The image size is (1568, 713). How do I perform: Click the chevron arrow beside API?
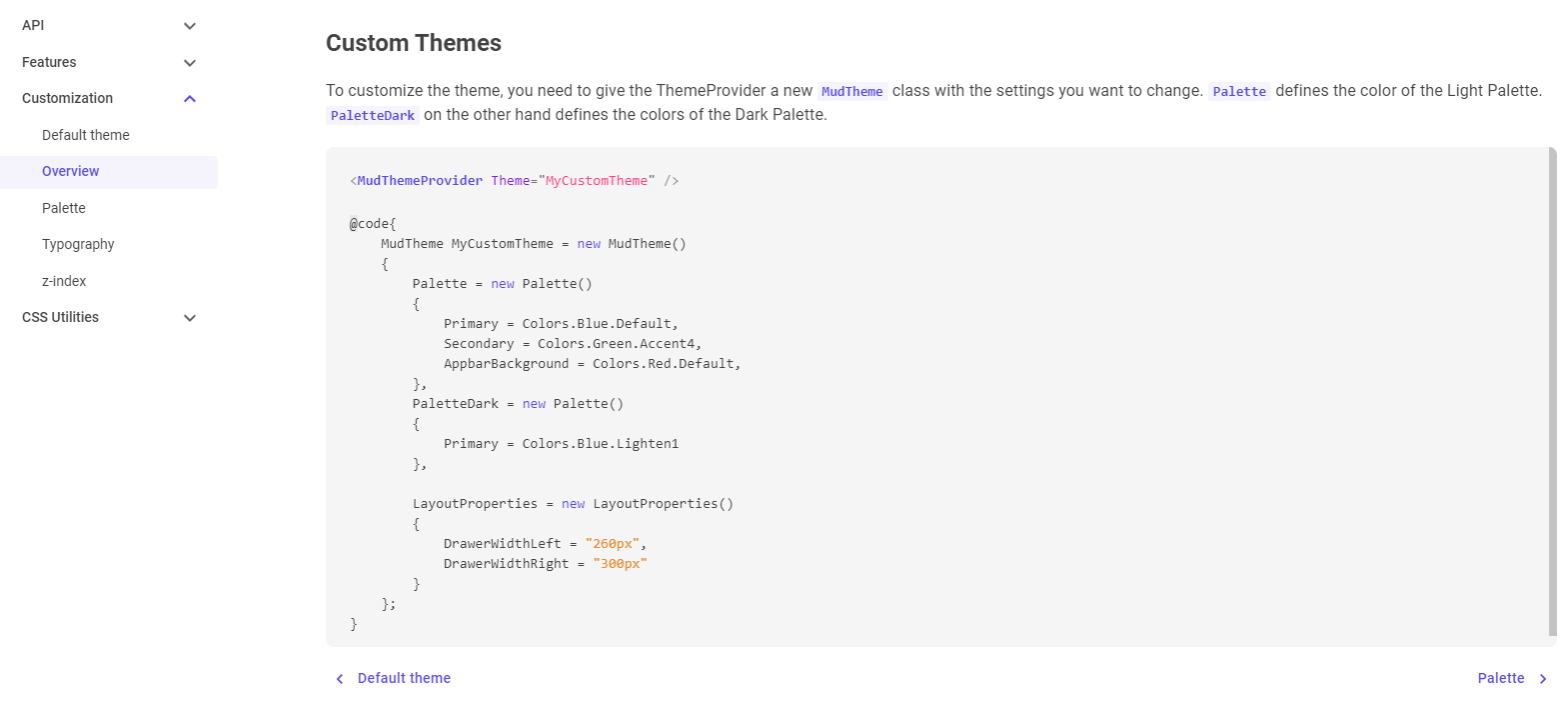pyautogui.click(x=190, y=26)
